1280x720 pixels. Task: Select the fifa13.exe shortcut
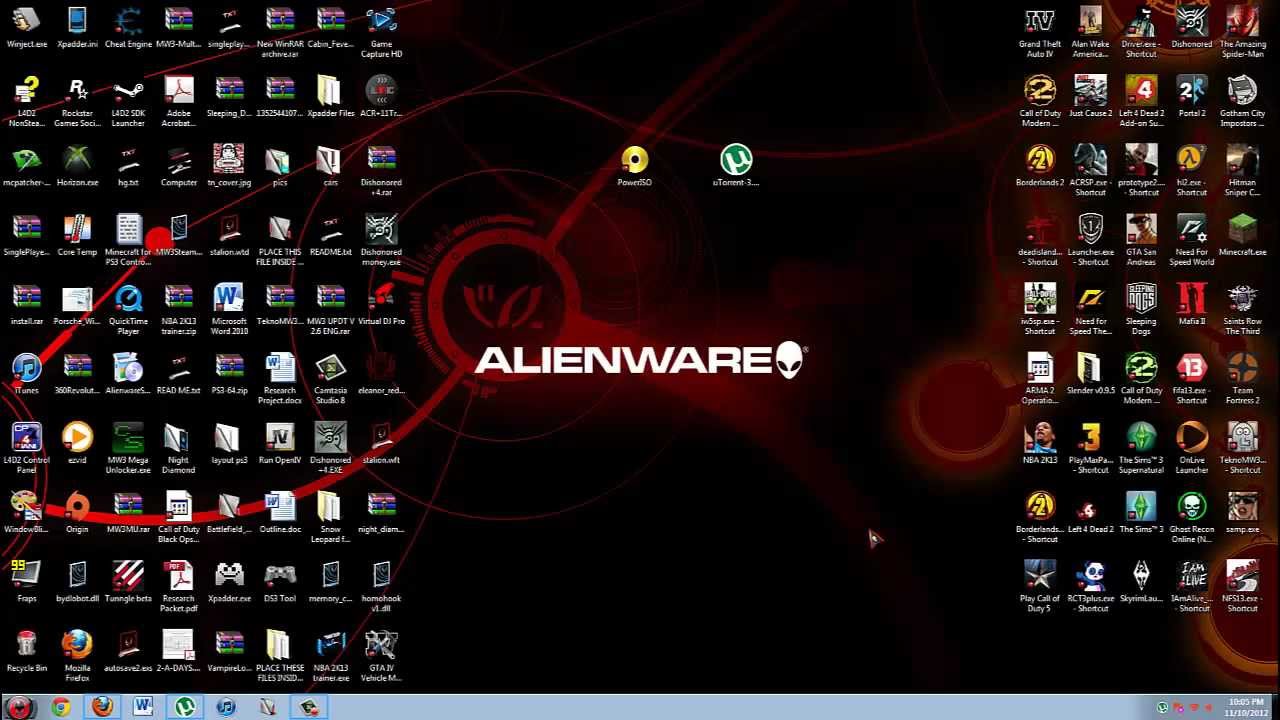(1191, 378)
